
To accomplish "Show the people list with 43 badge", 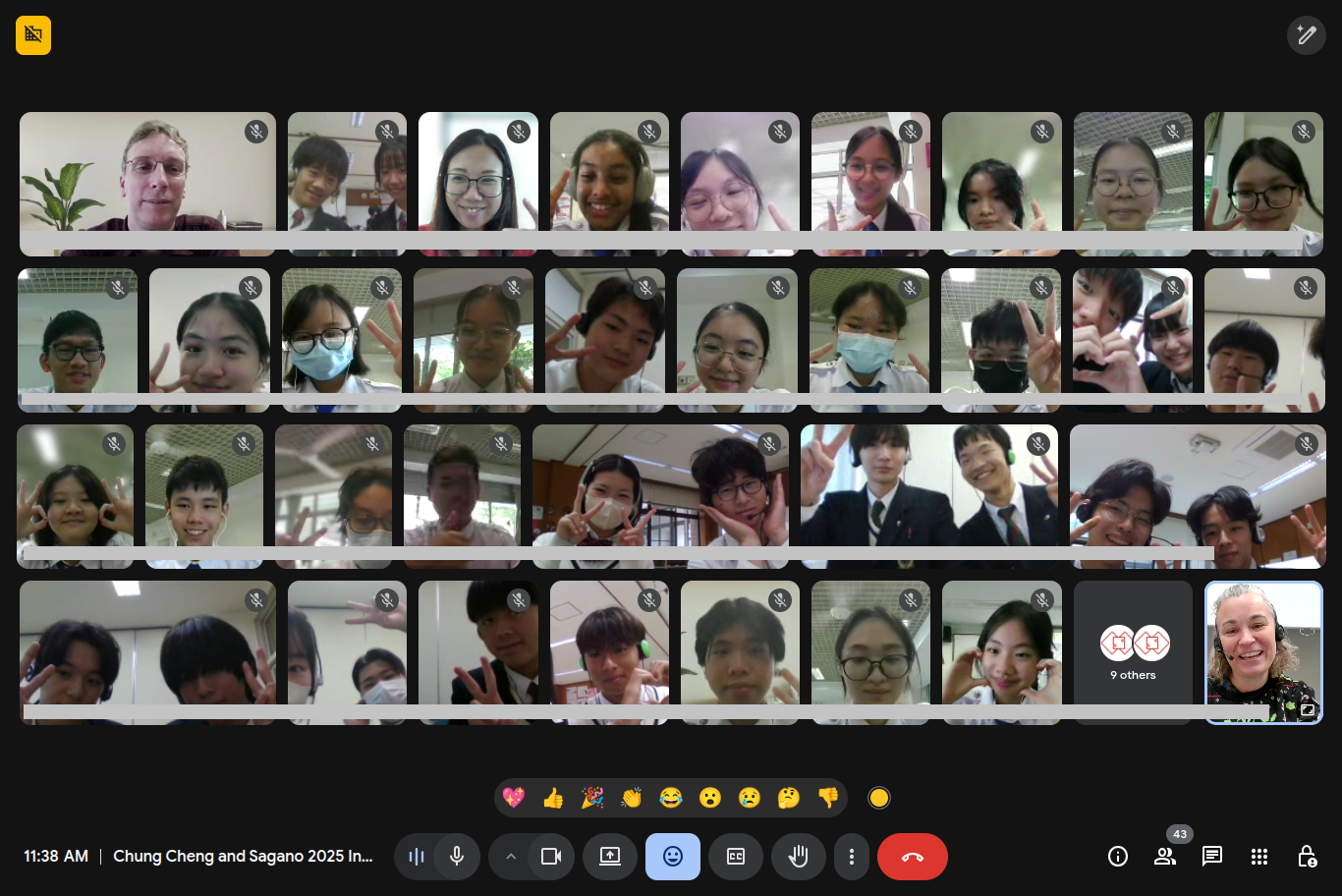I will (1165, 857).
